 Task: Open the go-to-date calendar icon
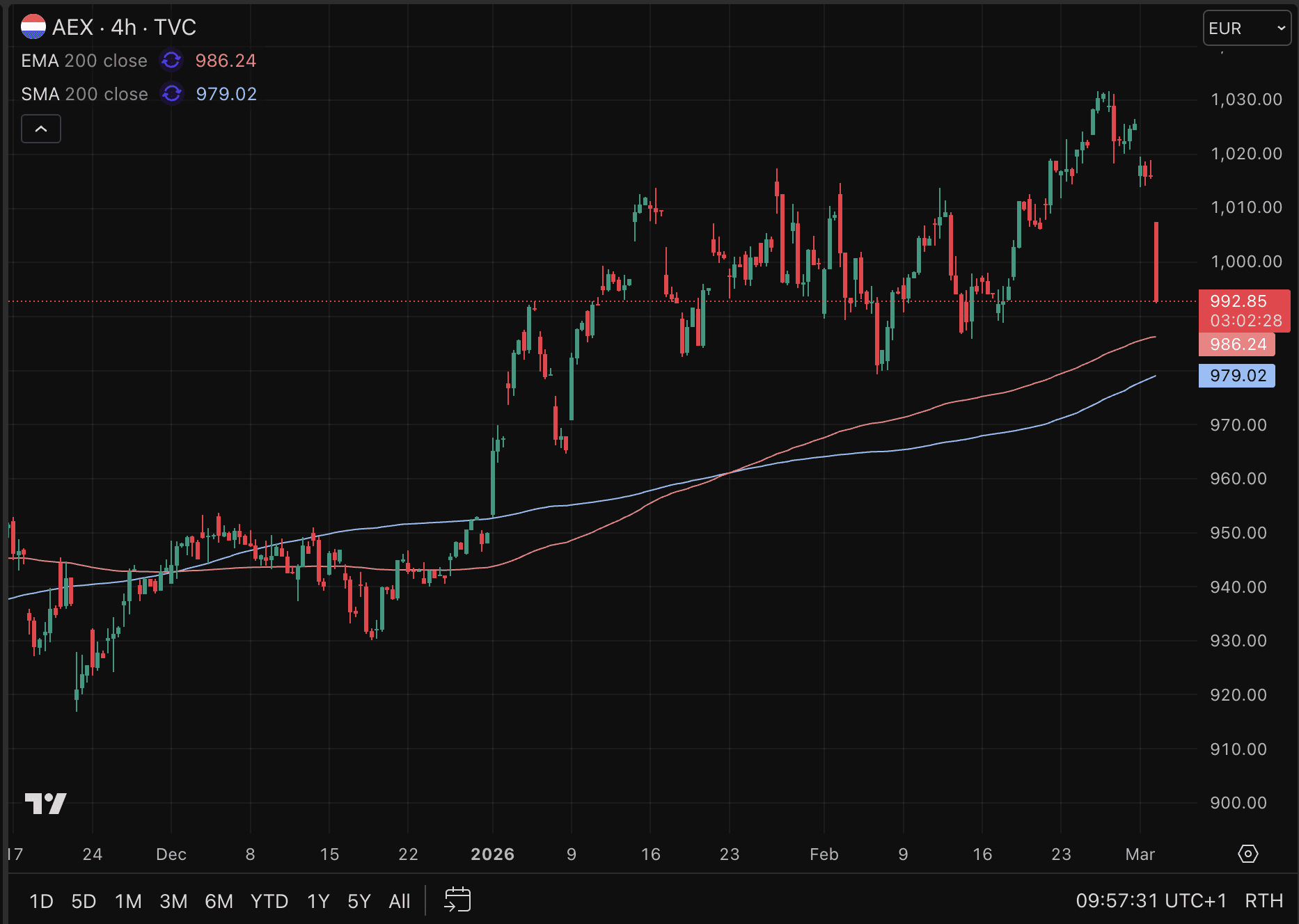coord(457,900)
